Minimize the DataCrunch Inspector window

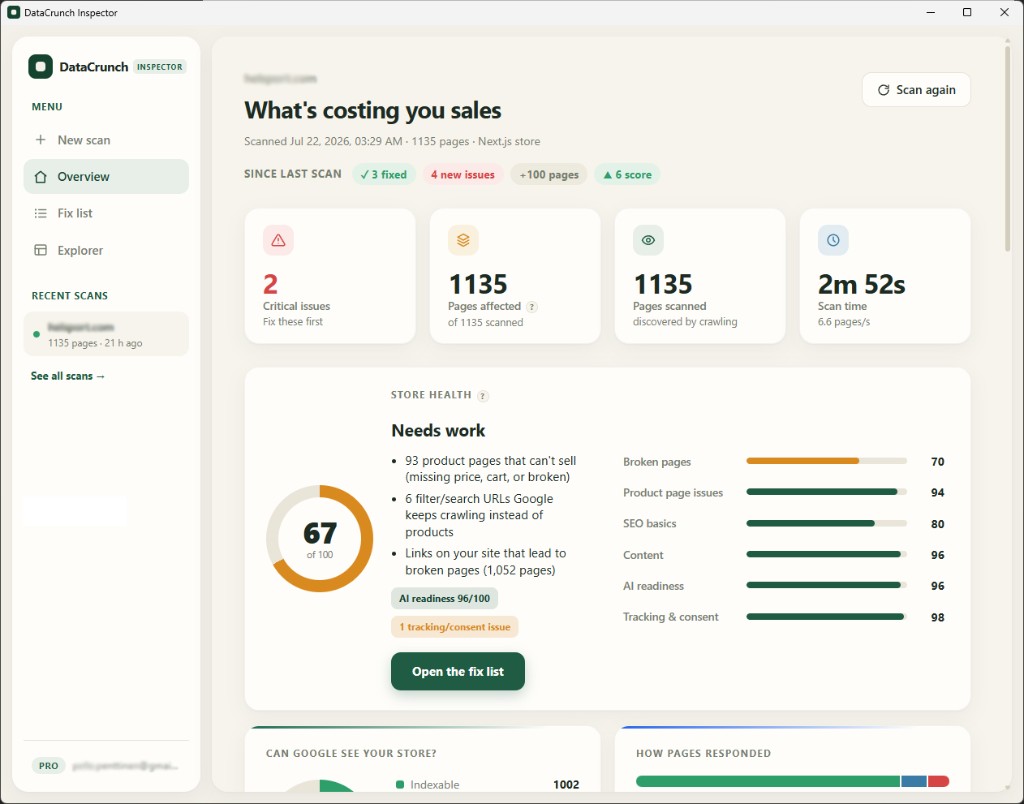[930, 12]
